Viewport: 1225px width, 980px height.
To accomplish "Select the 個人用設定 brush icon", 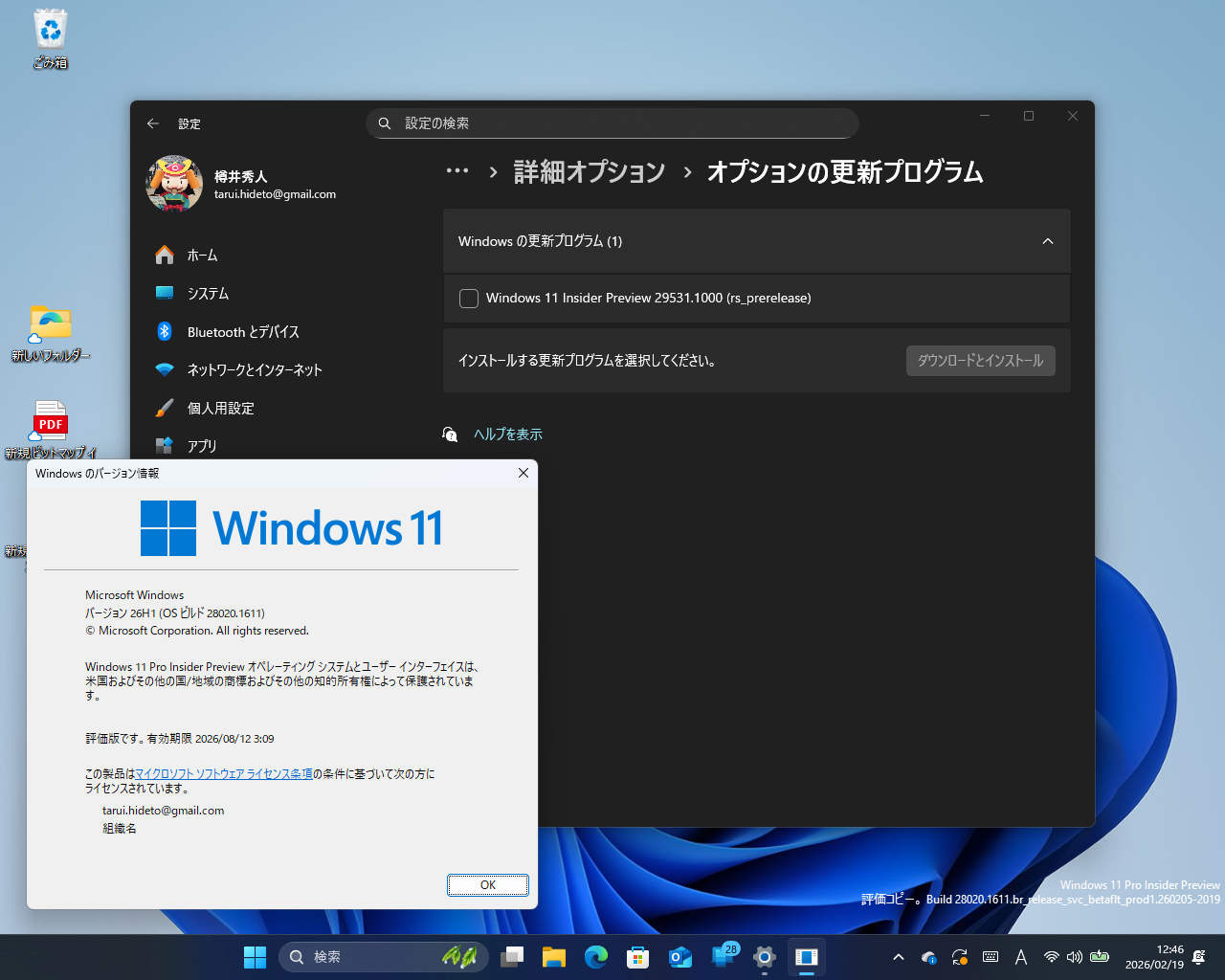I will [x=165, y=408].
